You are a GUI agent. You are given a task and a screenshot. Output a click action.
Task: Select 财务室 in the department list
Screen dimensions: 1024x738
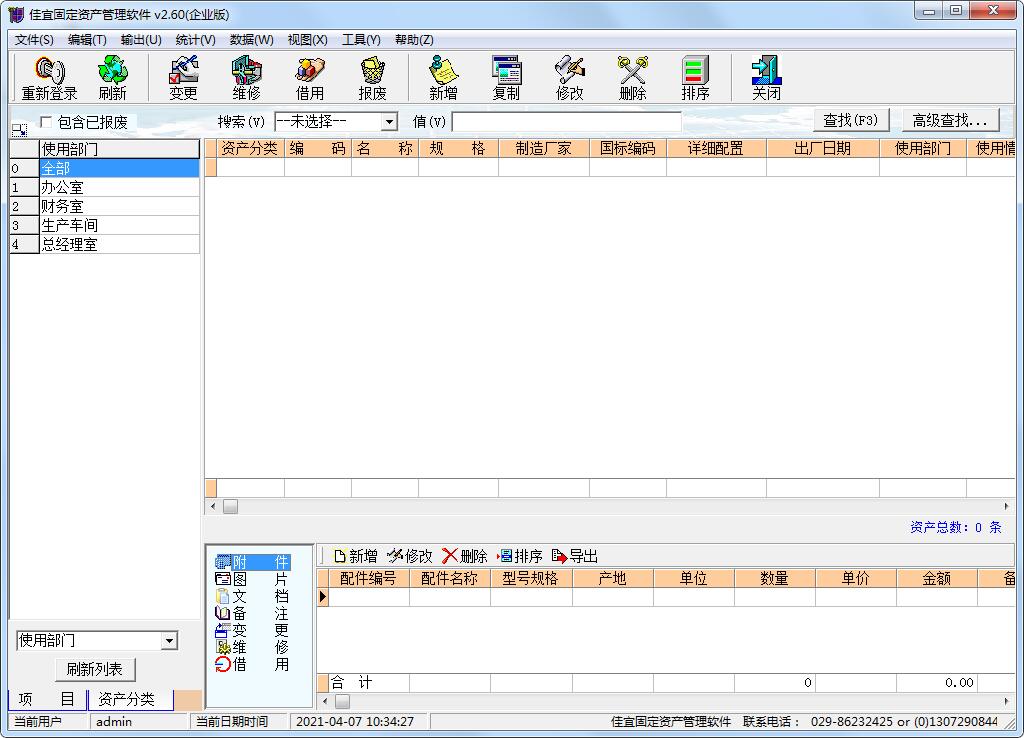(62, 206)
